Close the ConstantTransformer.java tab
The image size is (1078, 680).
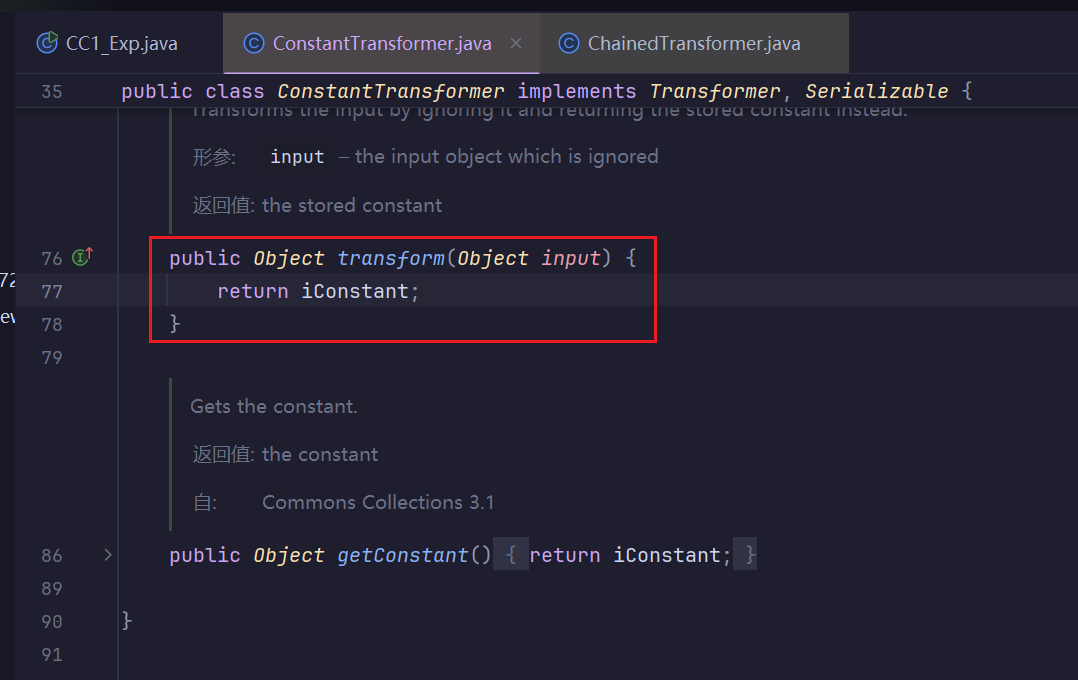pyautogui.click(x=516, y=43)
